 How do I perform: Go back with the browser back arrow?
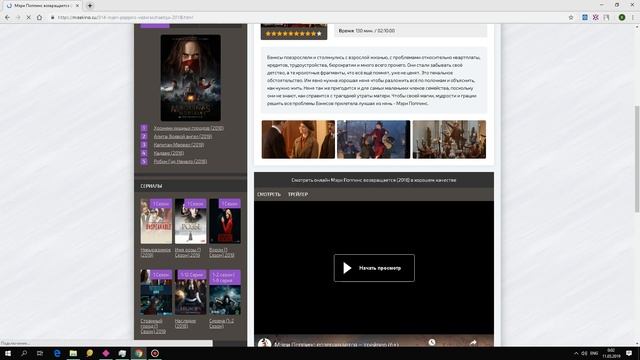7,18
